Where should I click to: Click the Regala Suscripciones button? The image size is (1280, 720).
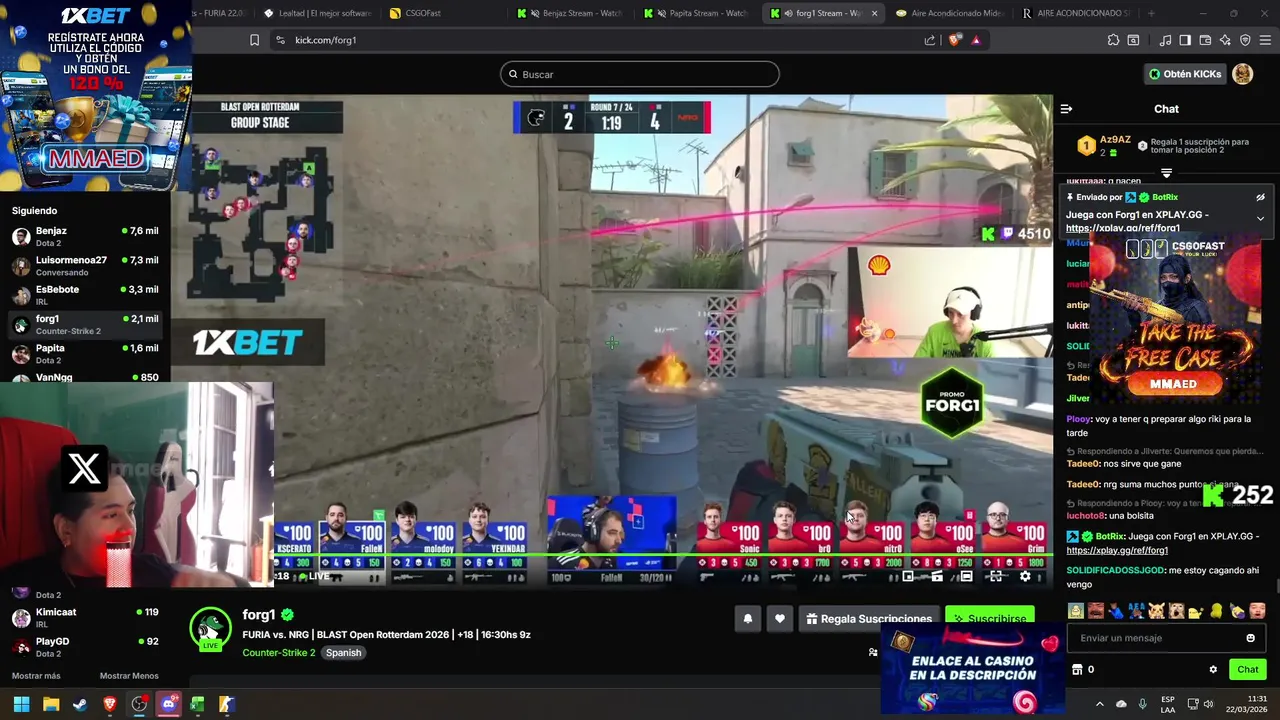coord(868,619)
